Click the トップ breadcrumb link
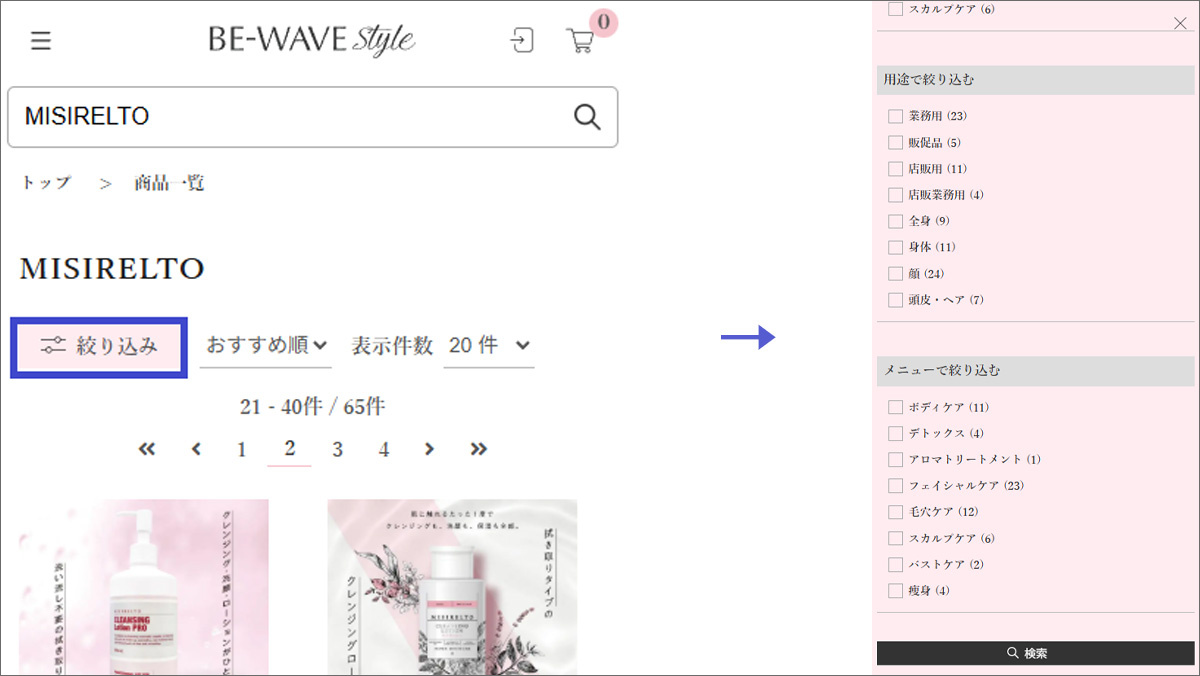 coord(46,183)
